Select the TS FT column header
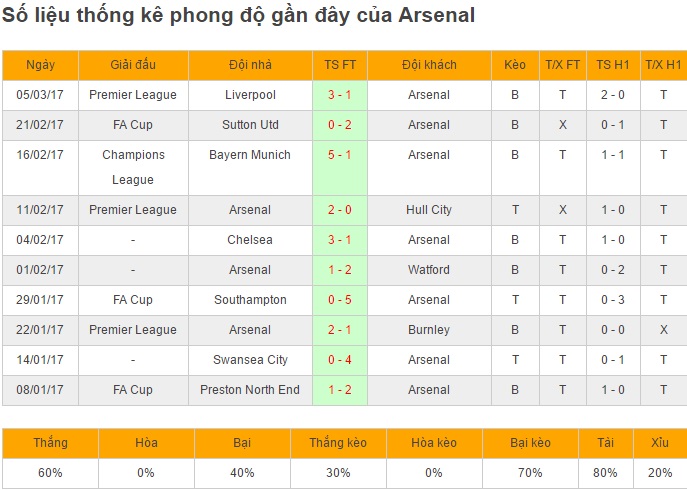The height and width of the screenshot is (490, 687). [x=340, y=65]
